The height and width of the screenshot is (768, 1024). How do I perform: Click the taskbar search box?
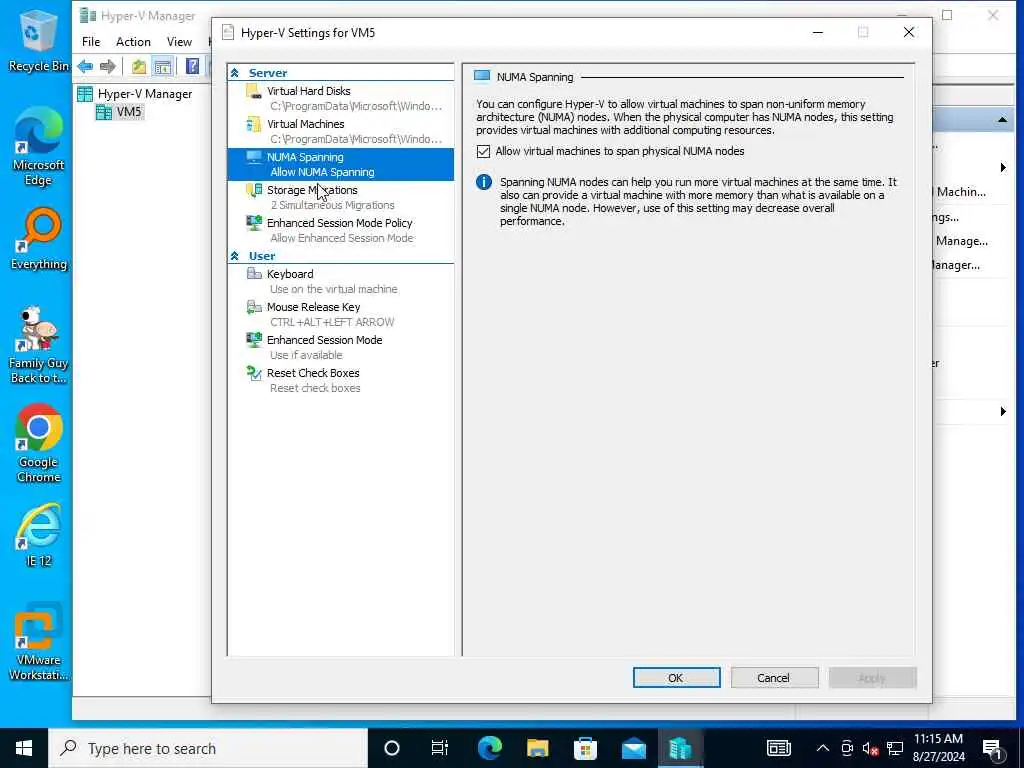click(x=208, y=748)
